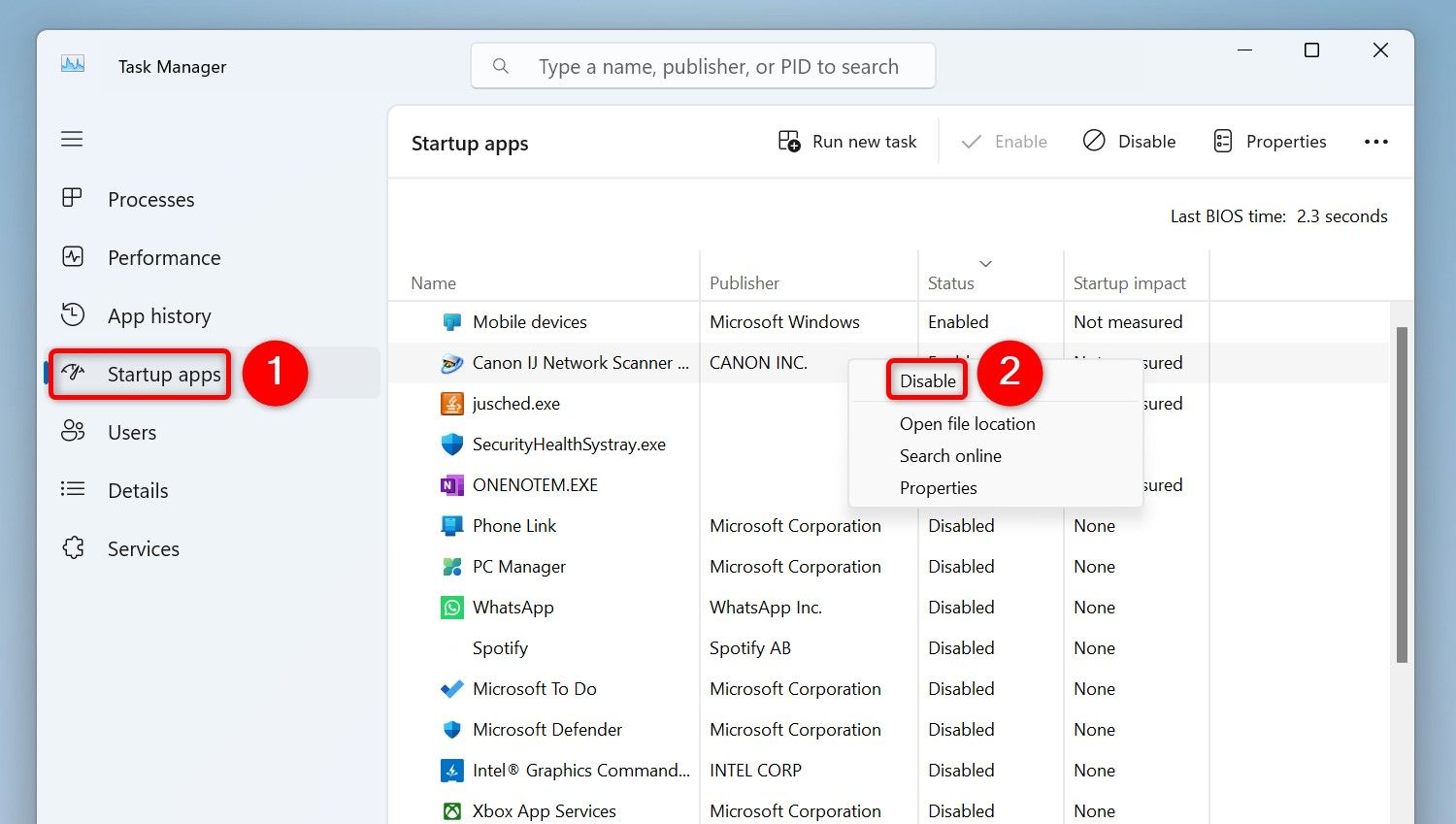Sort by the Publisher column header

(x=745, y=283)
